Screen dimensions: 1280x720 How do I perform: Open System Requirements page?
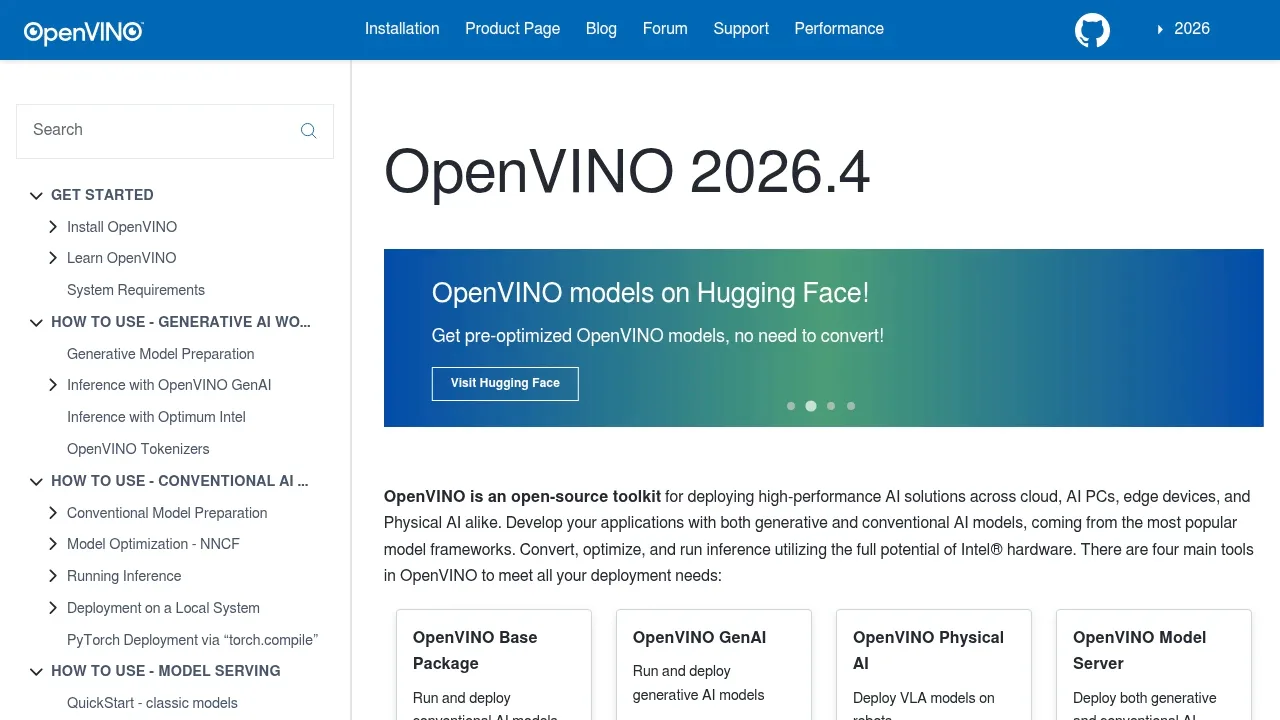click(136, 290)
